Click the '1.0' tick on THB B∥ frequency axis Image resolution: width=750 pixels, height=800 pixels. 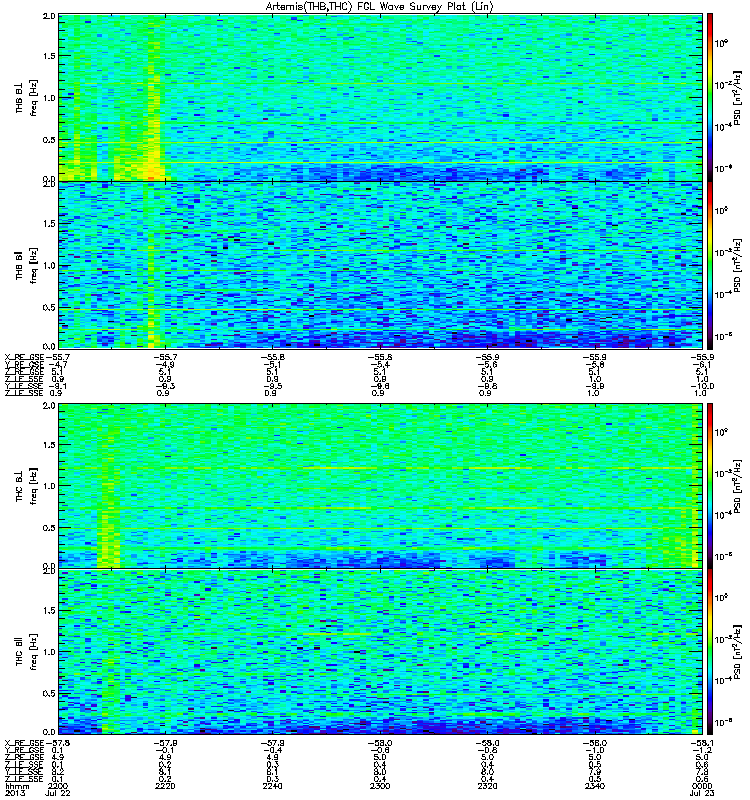pyautogui.click(x=49, y=266)
